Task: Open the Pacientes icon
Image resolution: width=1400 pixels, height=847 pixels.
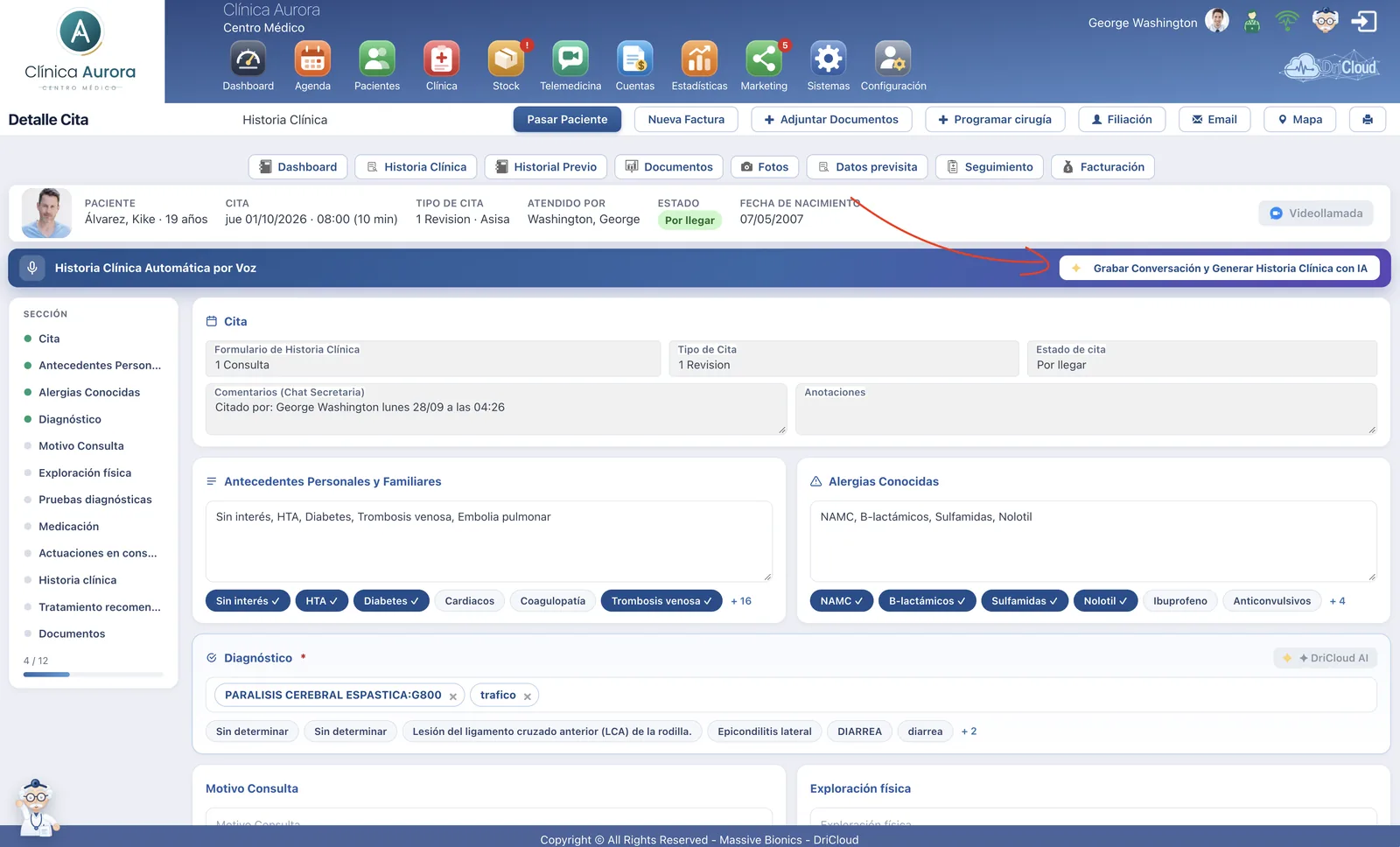Action: click(x=377, y=59)
